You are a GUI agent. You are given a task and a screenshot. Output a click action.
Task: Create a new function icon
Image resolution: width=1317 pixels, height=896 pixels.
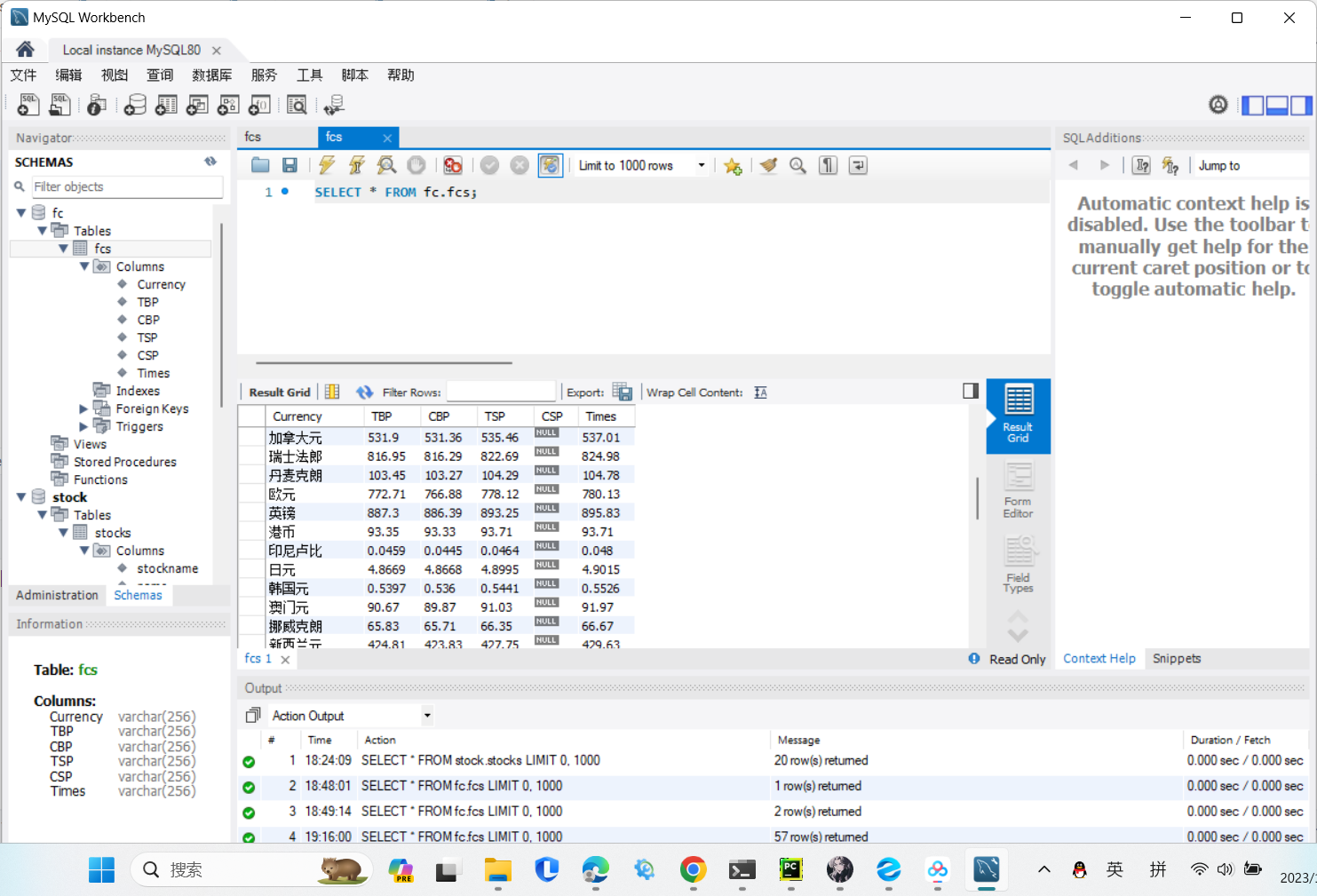259,105
